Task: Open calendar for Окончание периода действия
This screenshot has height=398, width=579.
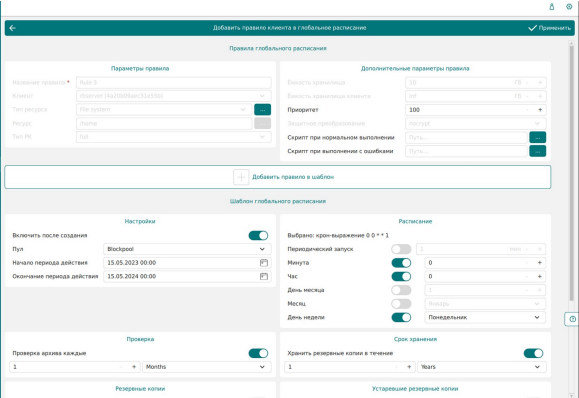Action: tap(264, 277)
